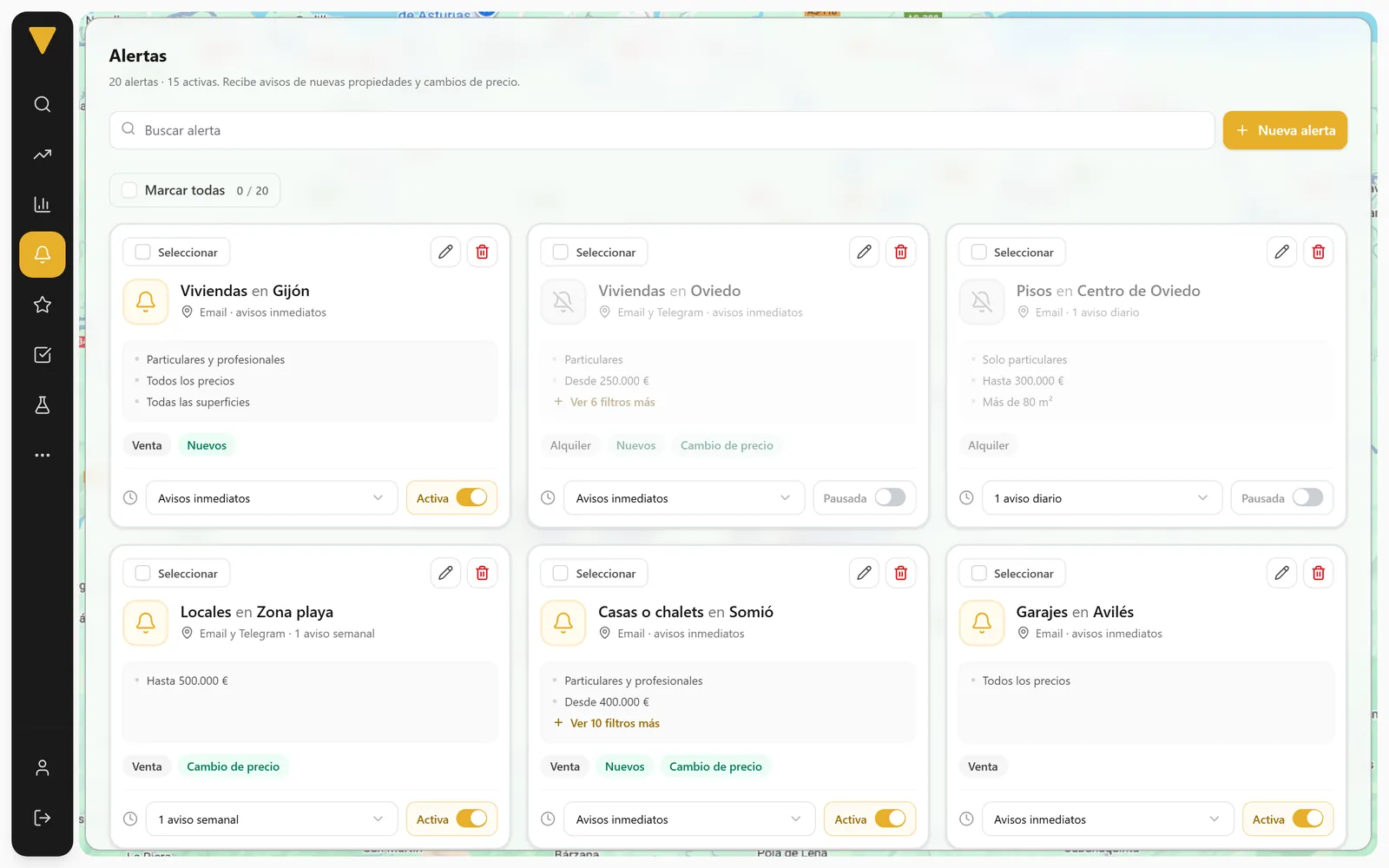Edit the Garajes en Avilés alert

coord(1281,573)
